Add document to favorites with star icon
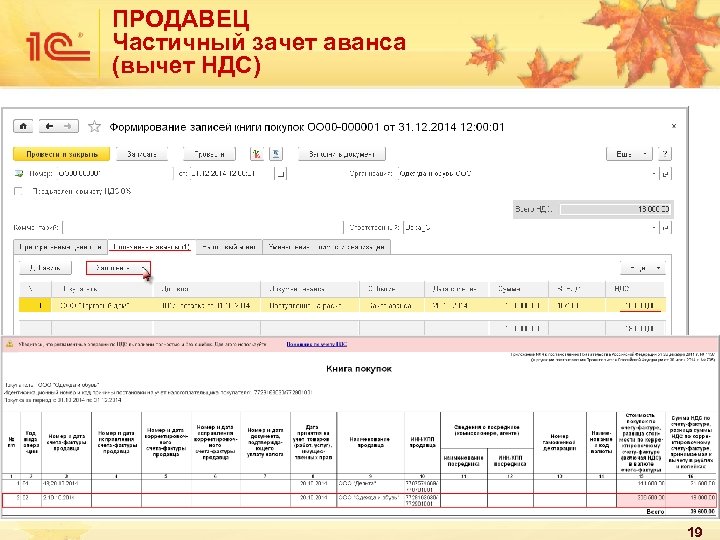 (x=95, y=126)
